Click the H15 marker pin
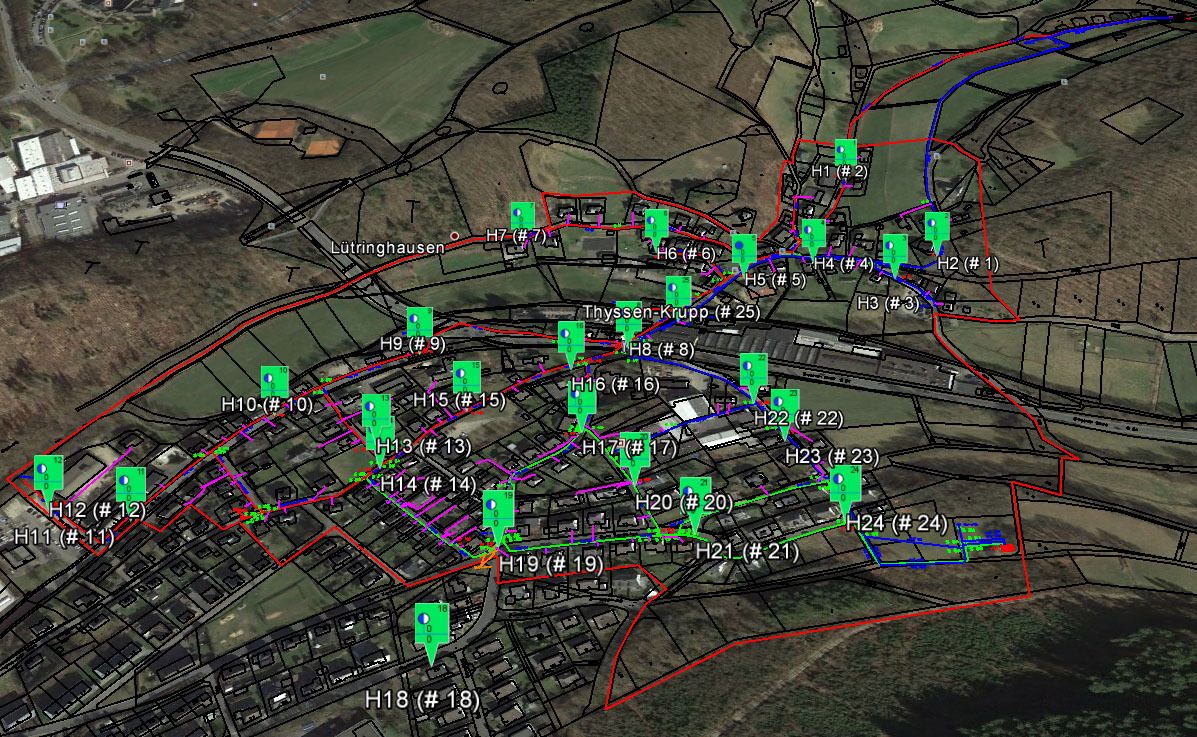The image size is (1197, 737). (x=466, y=378)
